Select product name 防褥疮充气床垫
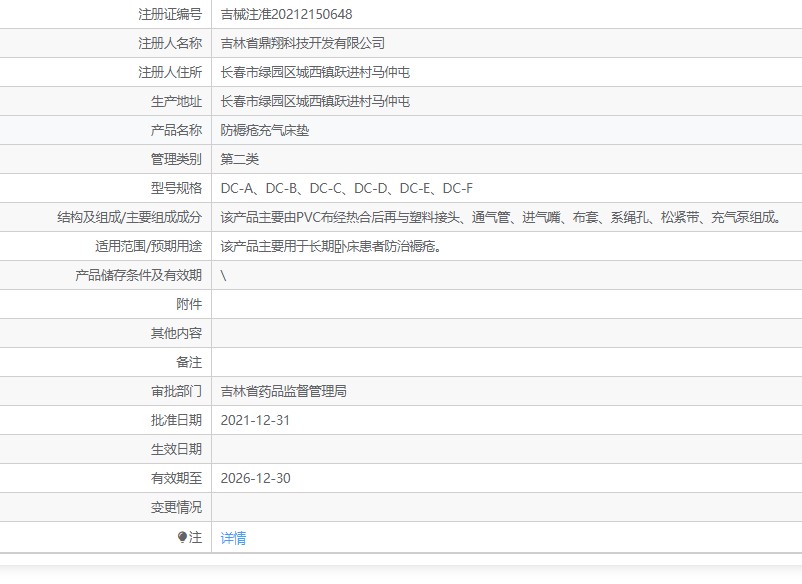This screenshot has width=802, height=584. click(x=265, y=130)
